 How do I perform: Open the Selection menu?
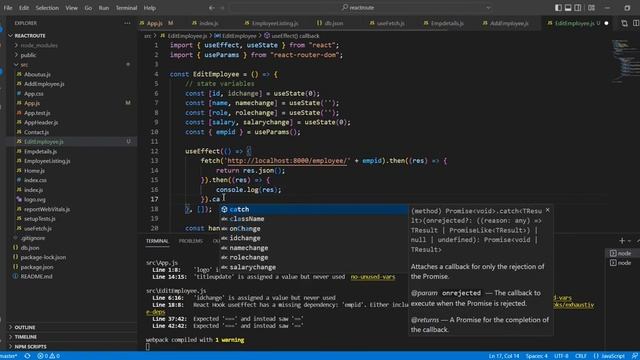coord(47,8)
